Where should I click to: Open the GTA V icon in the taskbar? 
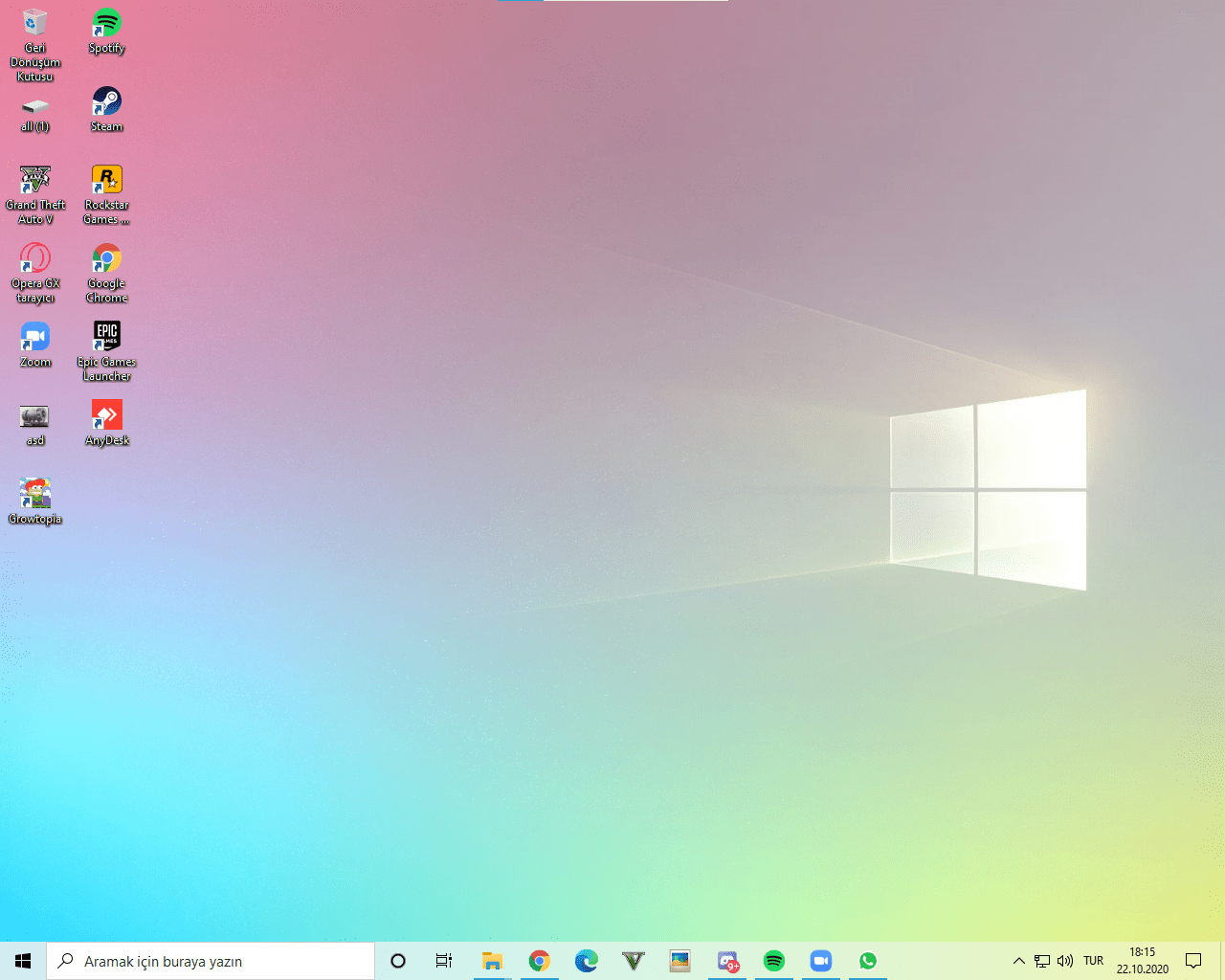pos(634,961)
